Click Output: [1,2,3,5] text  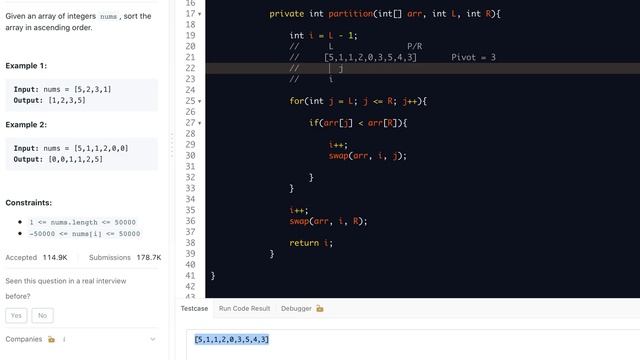50,100
